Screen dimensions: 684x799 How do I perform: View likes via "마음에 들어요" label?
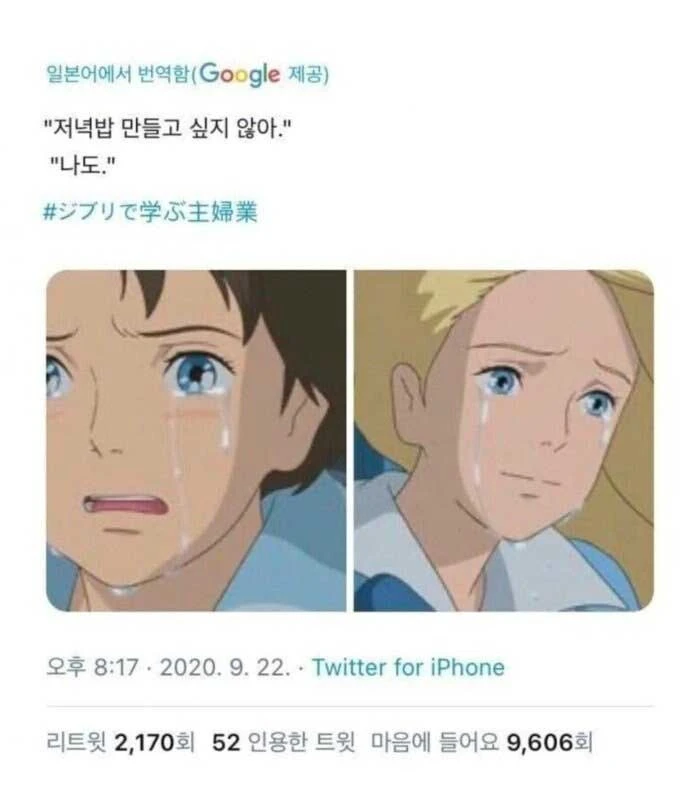click(x=434, y=742)
